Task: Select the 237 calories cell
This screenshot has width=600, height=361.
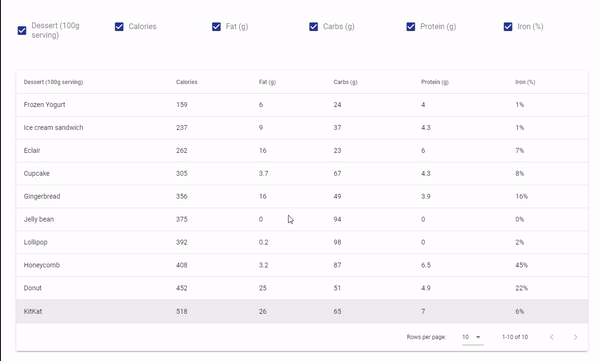Action: [x=182, y=127]
